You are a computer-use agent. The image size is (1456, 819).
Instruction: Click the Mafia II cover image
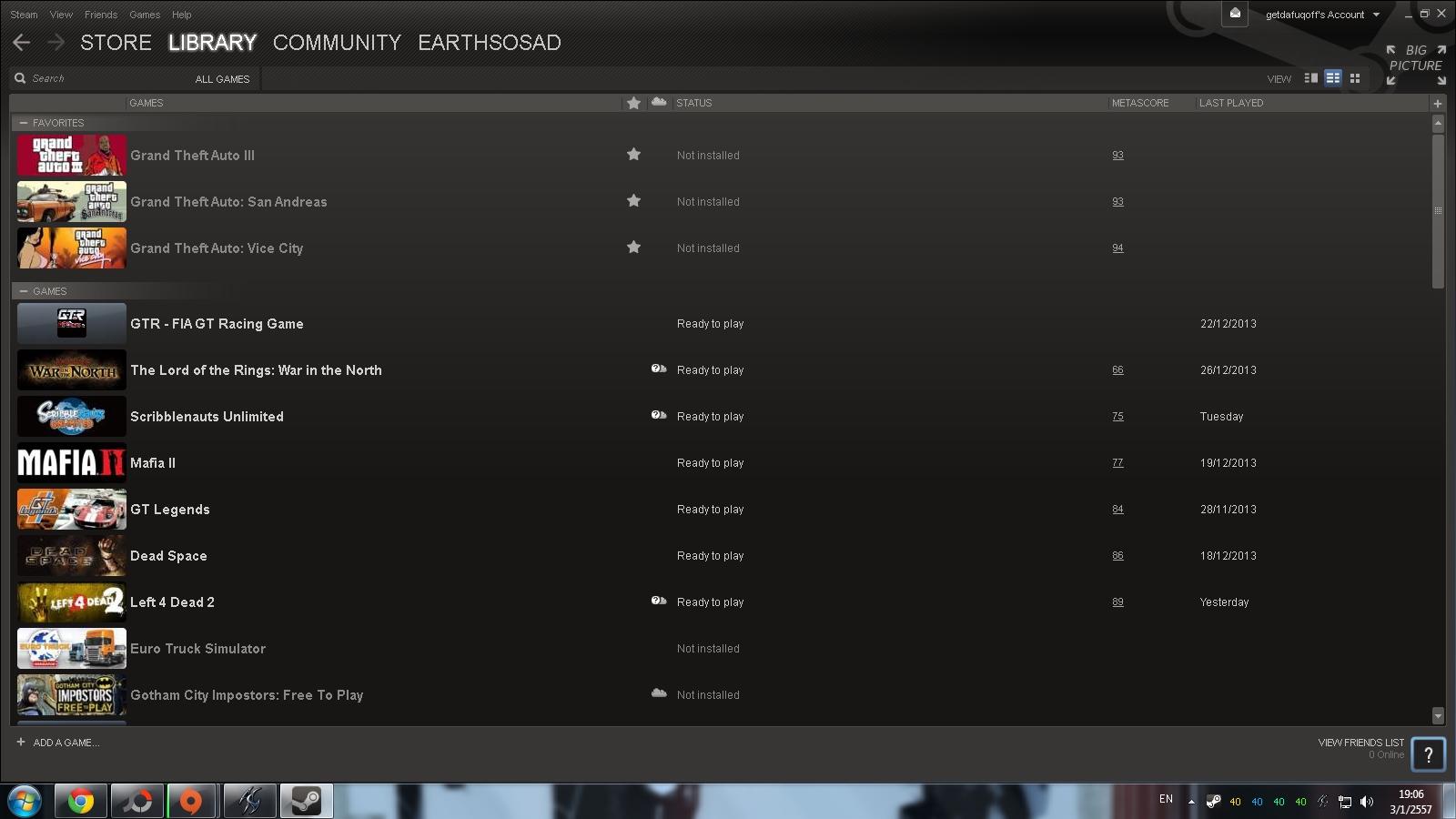(x=72, y=463)
